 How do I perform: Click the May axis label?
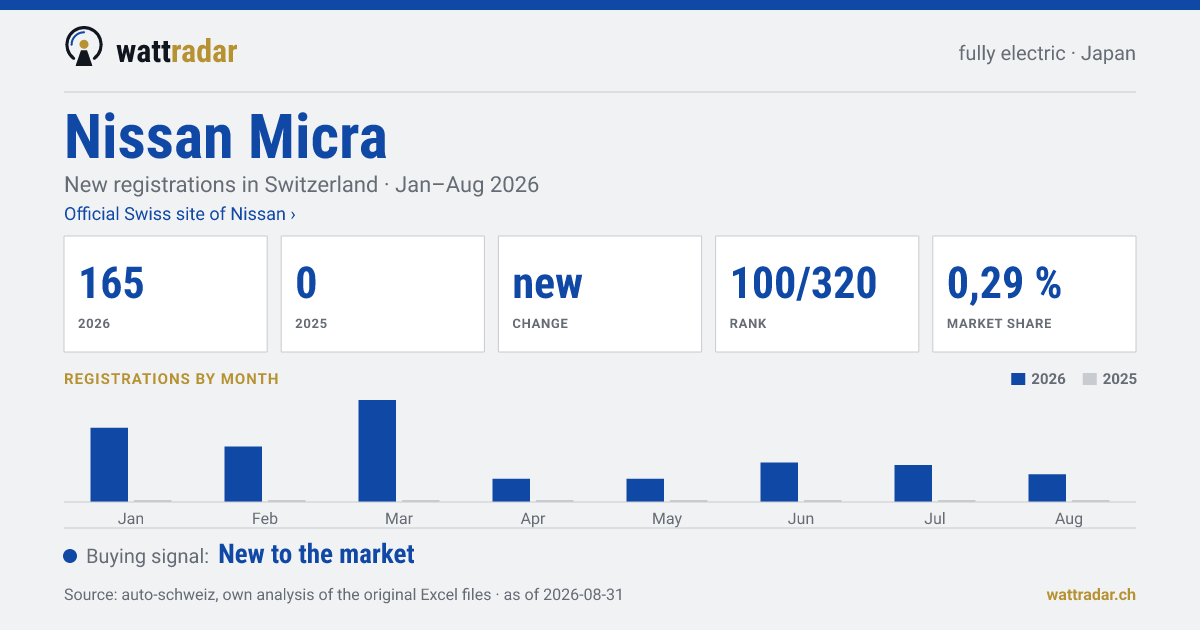[x=667, y=518]
